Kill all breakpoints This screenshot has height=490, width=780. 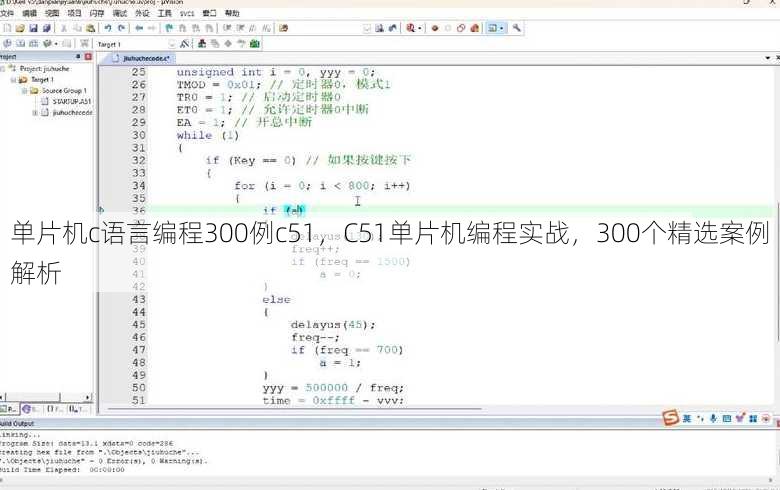click(x=475, y=28)
